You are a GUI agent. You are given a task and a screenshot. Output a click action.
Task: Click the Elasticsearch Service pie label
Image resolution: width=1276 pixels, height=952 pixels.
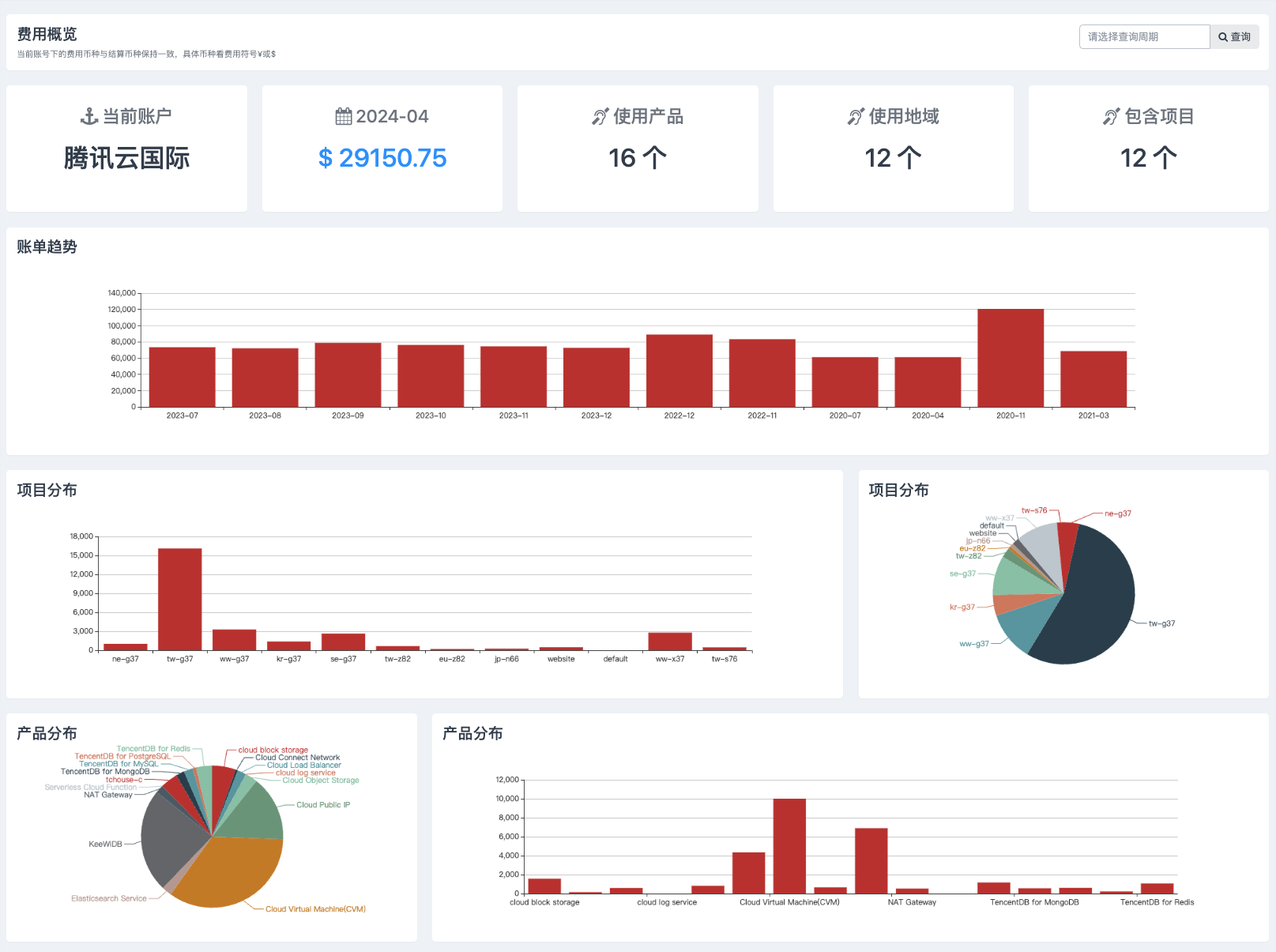coord(109,898)
